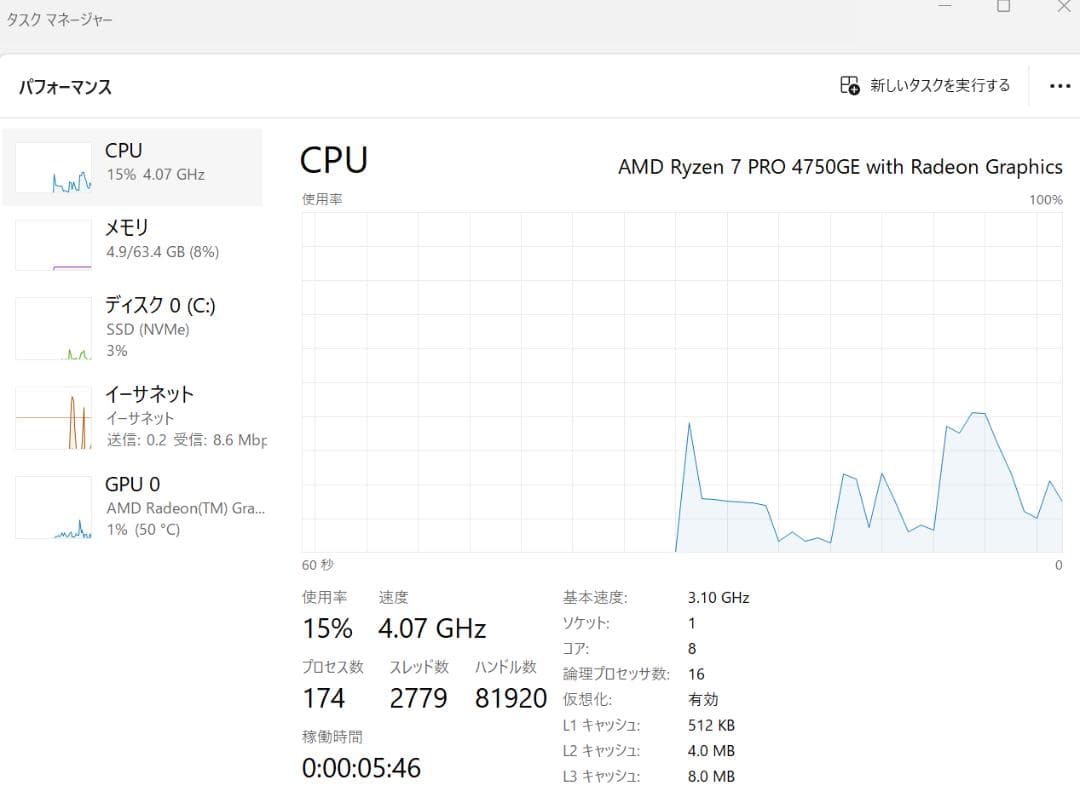Open the ellipsis (…) options menu
1080x803 pixels.
(x=1059, y=86)
